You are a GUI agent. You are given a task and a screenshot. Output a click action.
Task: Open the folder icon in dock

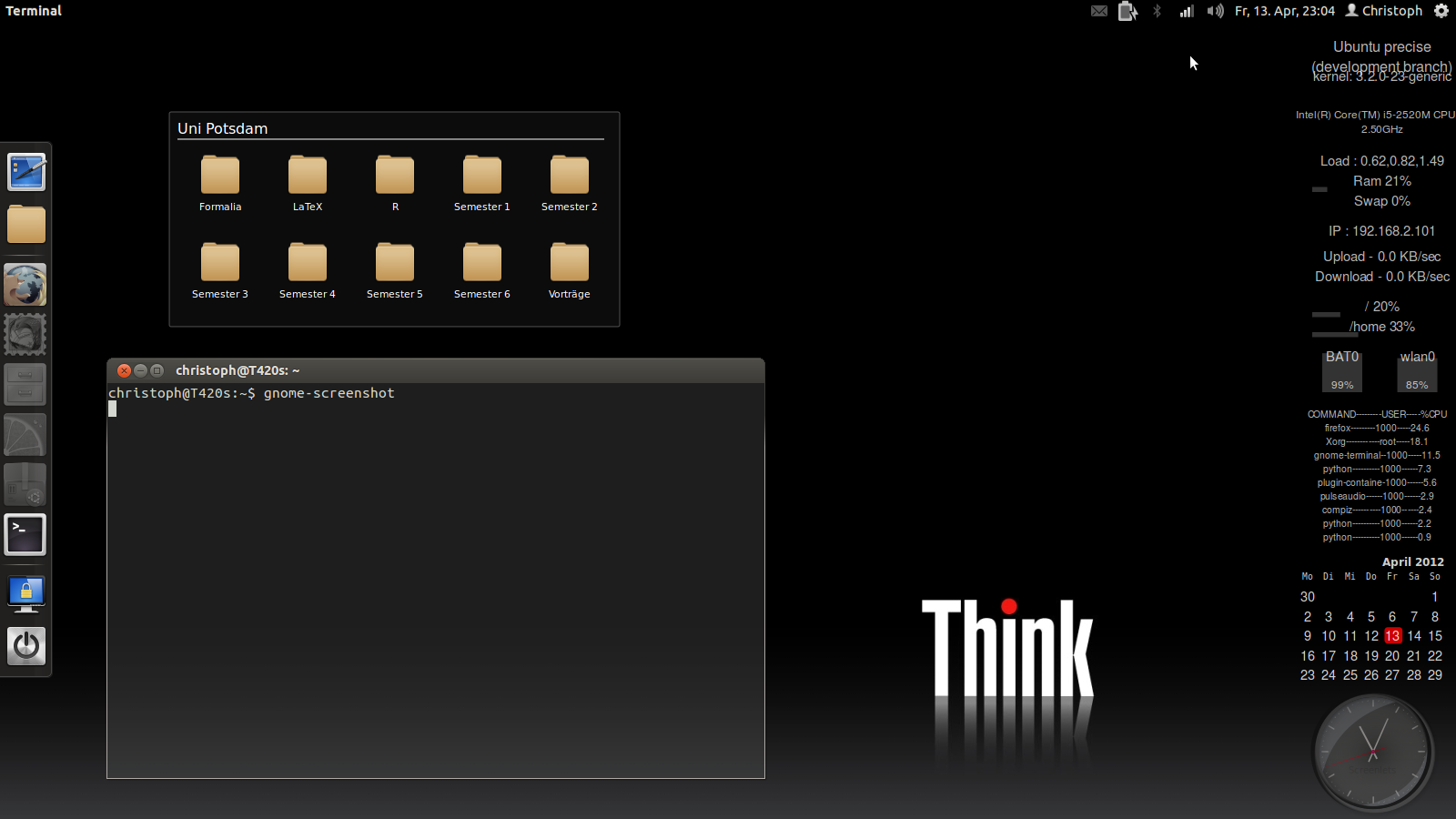tap(25, 224)
